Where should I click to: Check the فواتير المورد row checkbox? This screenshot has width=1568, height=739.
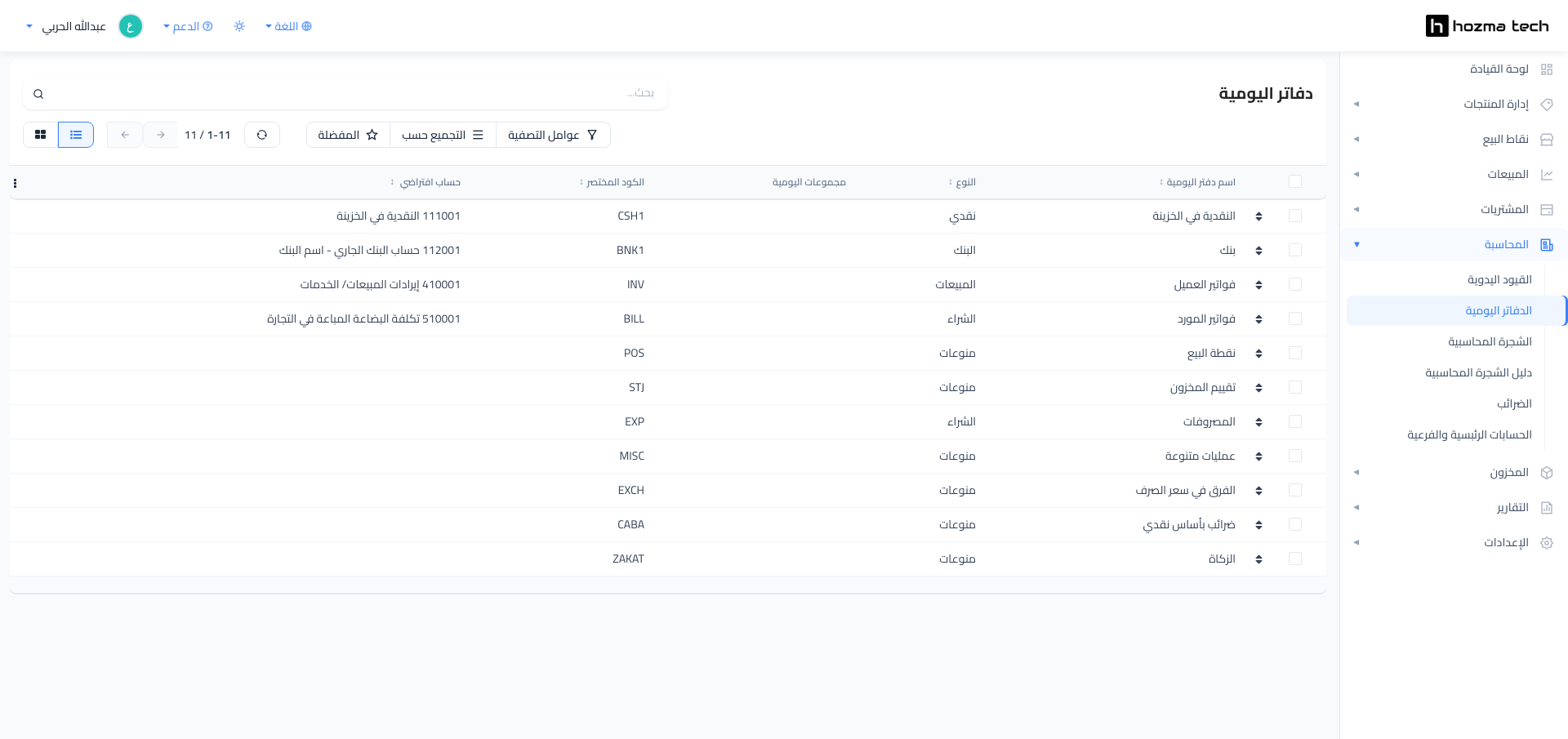coord(1295,318)
